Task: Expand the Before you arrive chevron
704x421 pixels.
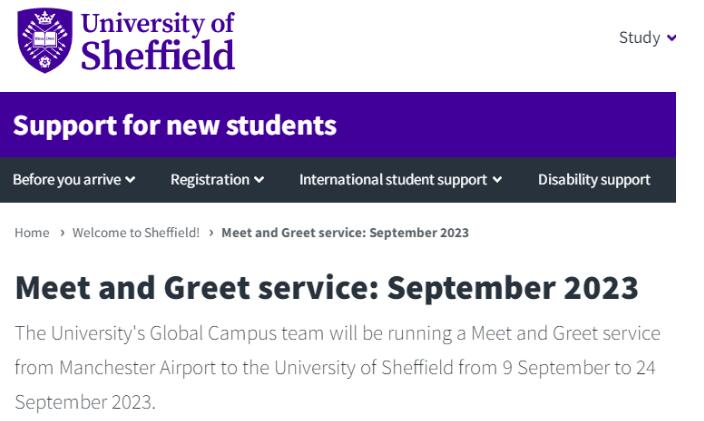Action: click(x=130, y=180)
